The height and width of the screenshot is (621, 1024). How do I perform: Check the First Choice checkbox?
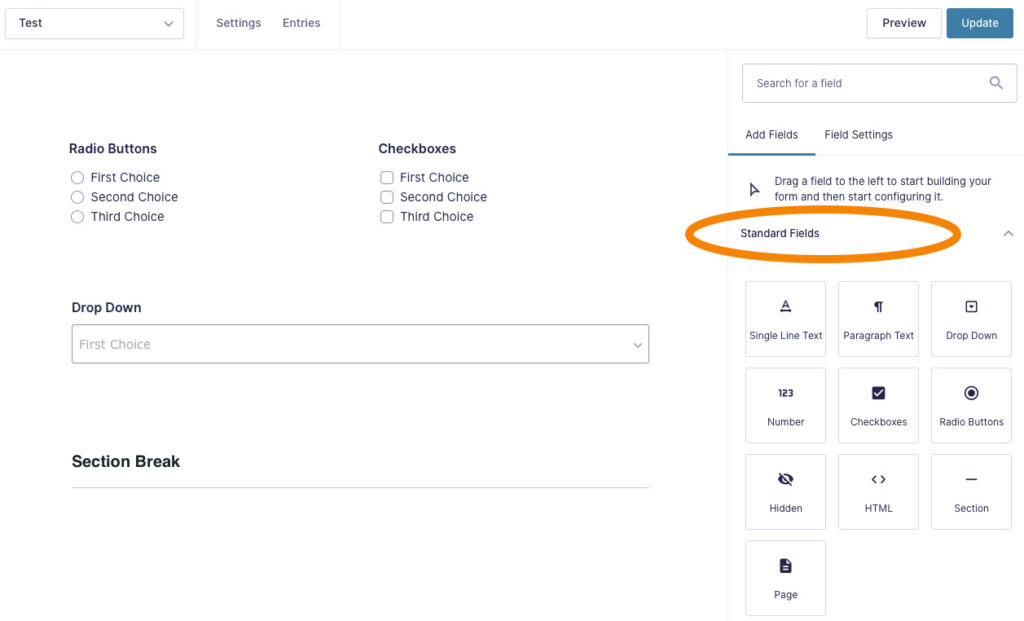click(387, 178)
